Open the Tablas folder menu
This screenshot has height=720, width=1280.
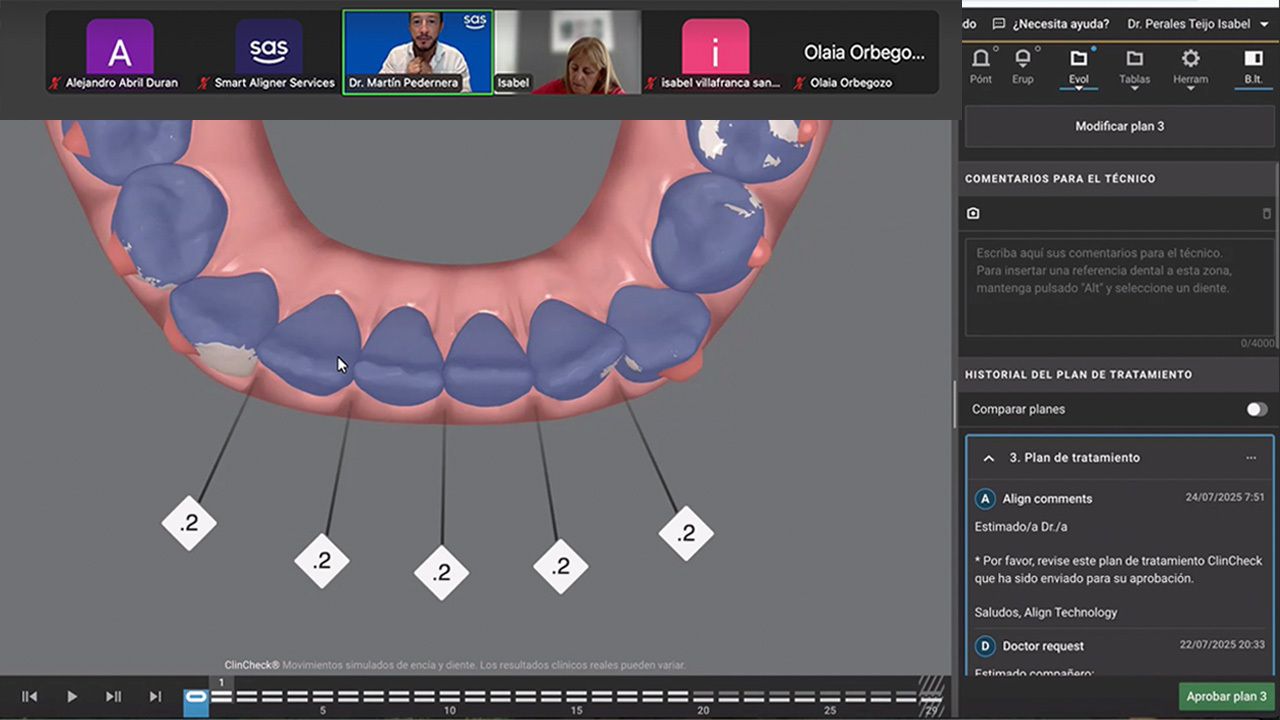1134,66
